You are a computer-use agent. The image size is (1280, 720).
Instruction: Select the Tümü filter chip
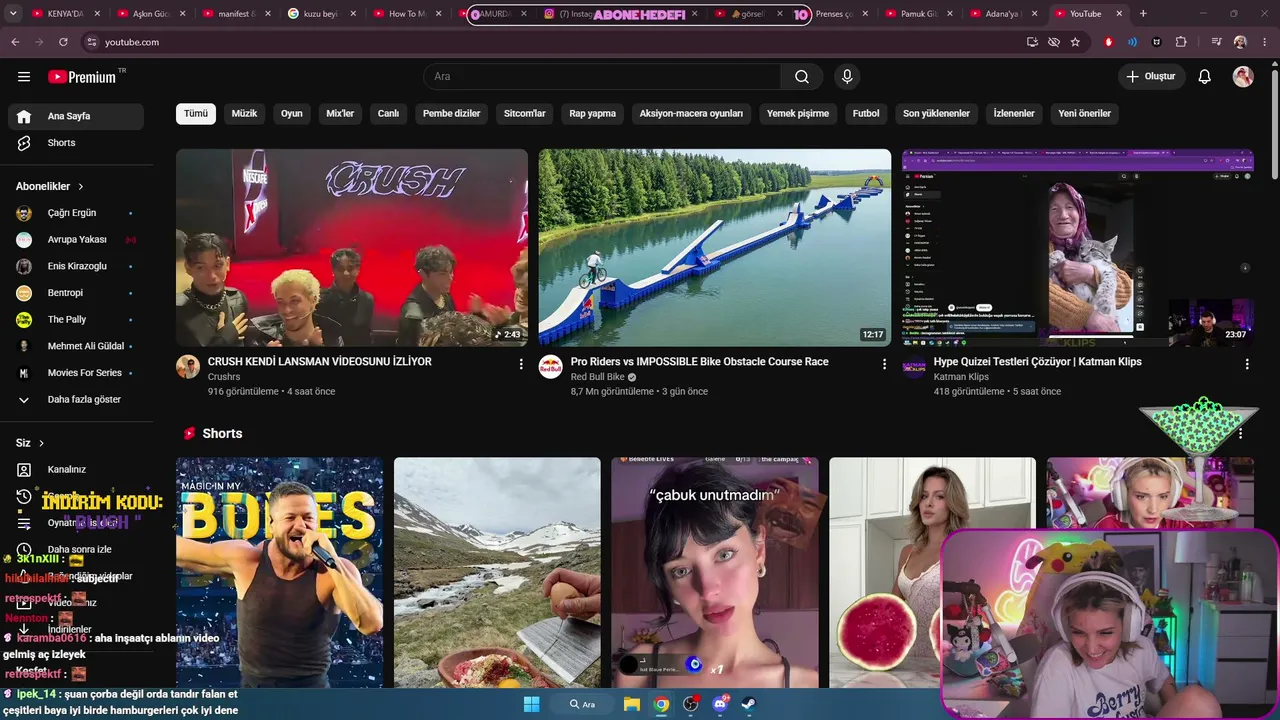tap(196, 114)
